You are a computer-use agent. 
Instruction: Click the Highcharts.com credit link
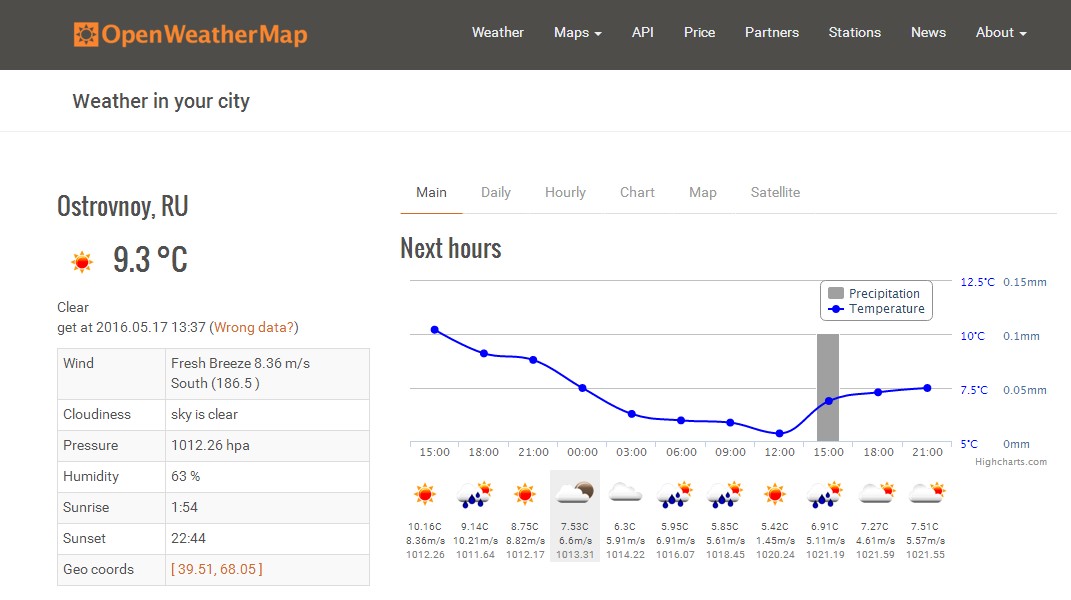click(1011, 462)
